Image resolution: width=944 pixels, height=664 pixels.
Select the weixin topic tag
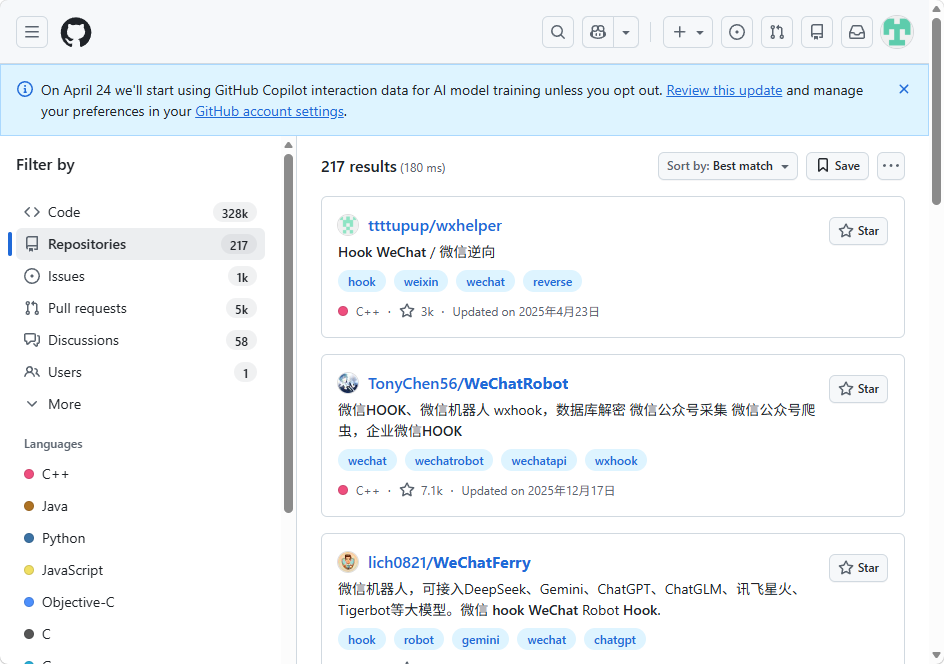[421, 282]
